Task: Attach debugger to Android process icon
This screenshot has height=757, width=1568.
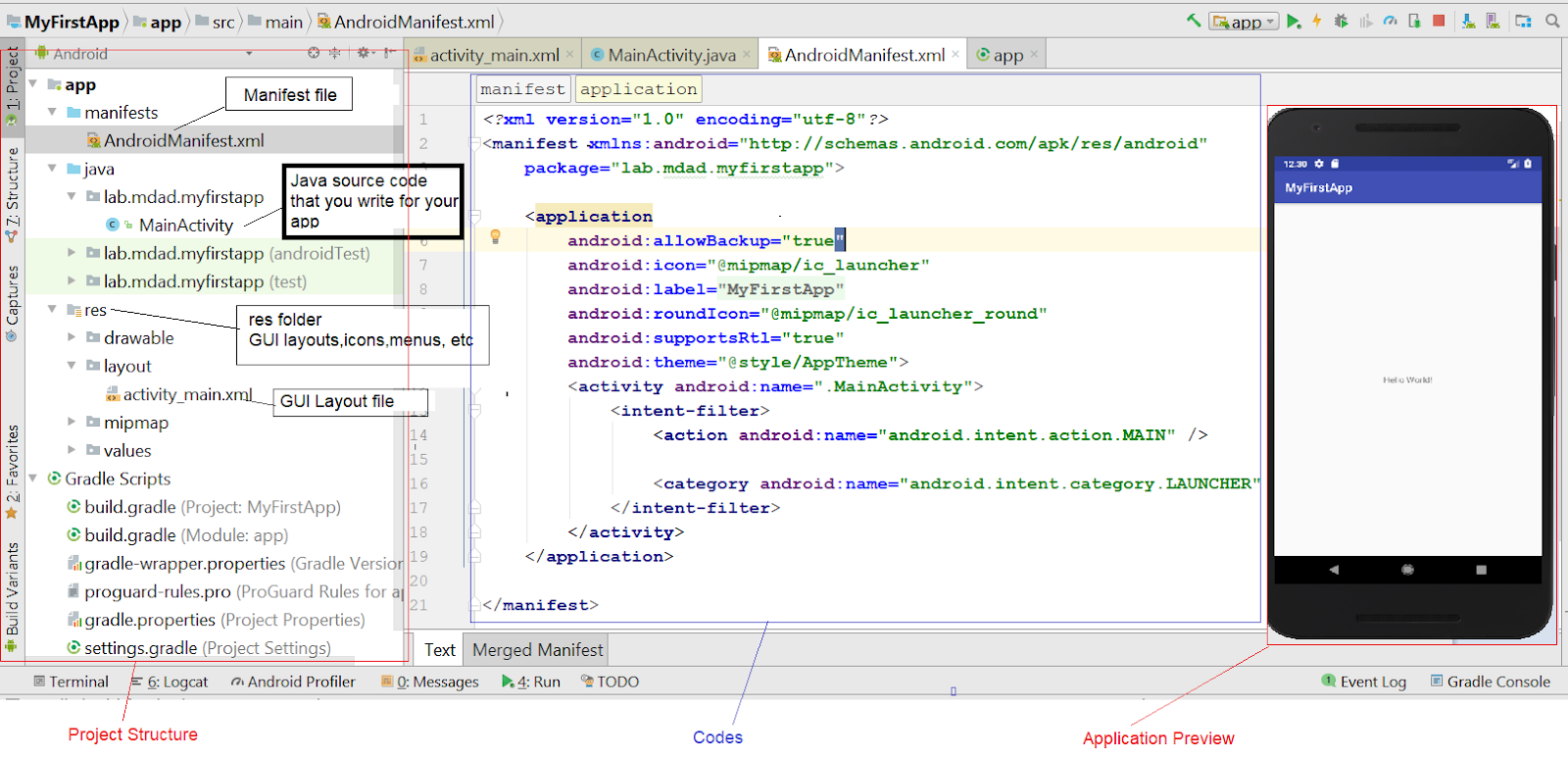Action: [x=1414, y=21]
